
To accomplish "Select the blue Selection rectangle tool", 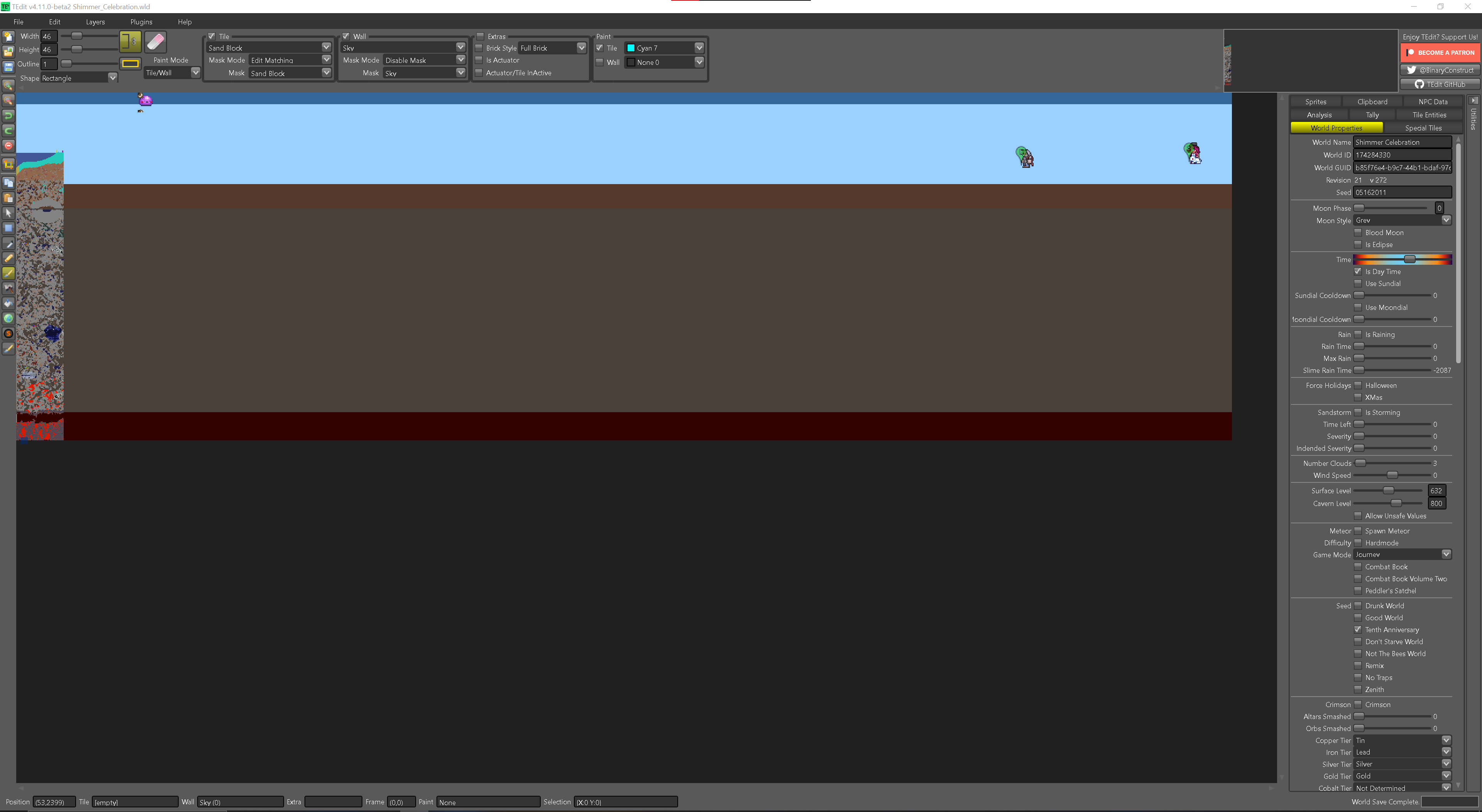I will point(8,228).
